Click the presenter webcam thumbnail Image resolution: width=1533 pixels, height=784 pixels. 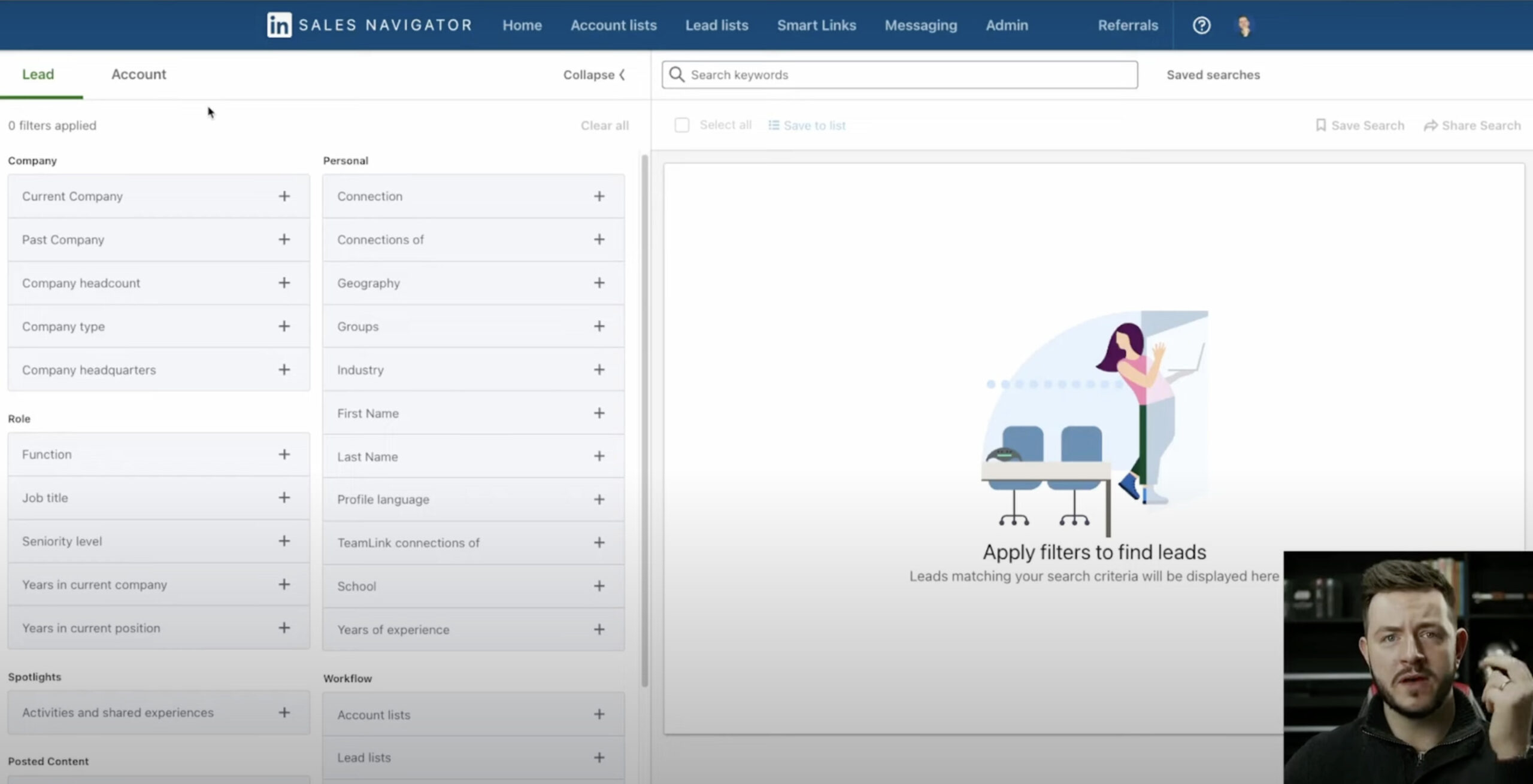tap(1408, 667)
